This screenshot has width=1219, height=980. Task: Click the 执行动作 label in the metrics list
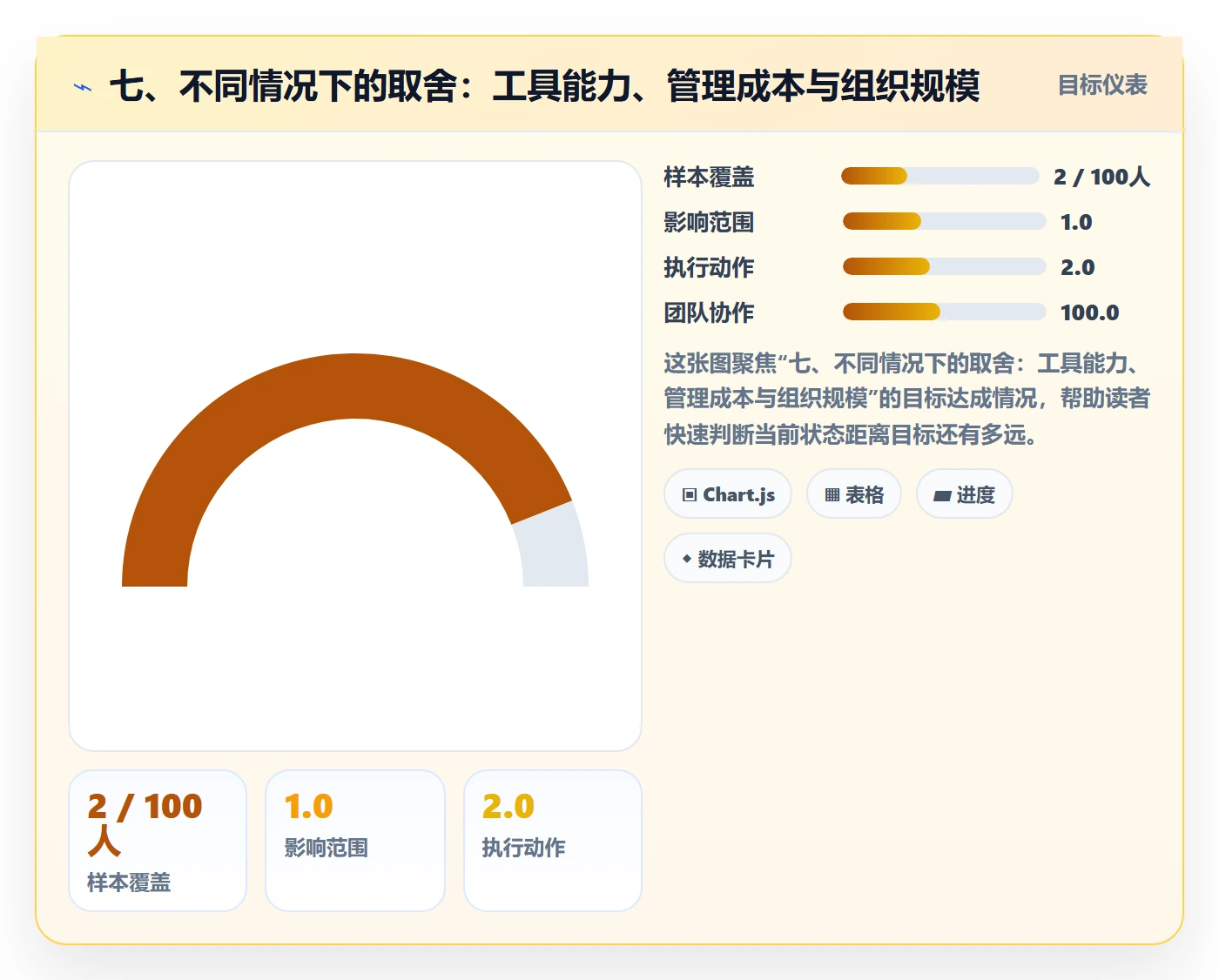click(x=709, y=268)
